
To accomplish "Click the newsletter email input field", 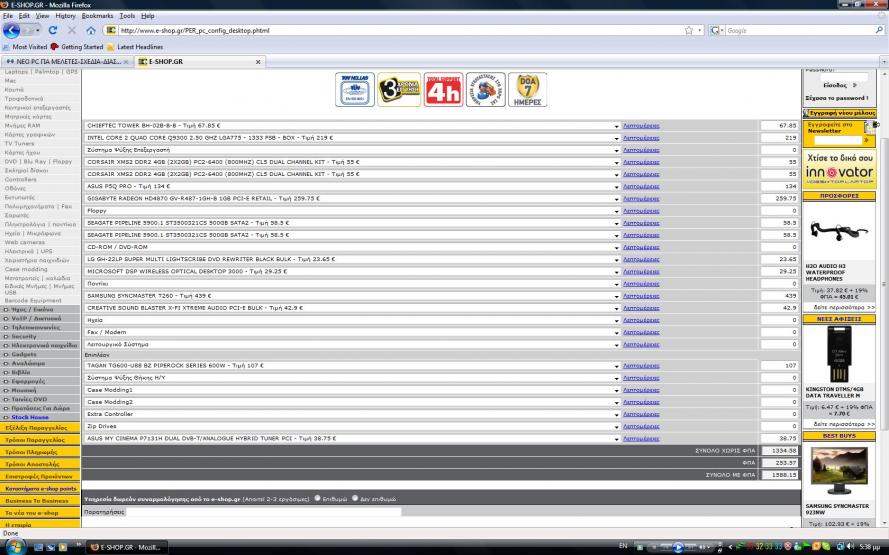I will [837, 139].
